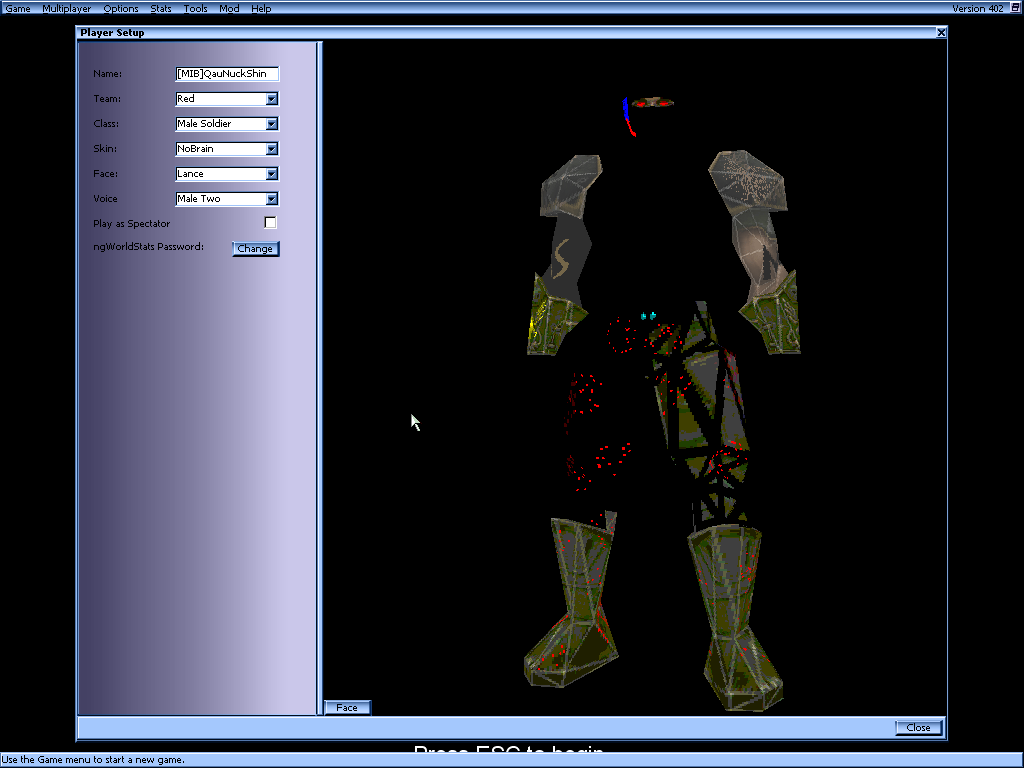The image size is (1024, 768).
Task: Open the Voice dropdown showing Male Two
Action: point(272,198)
